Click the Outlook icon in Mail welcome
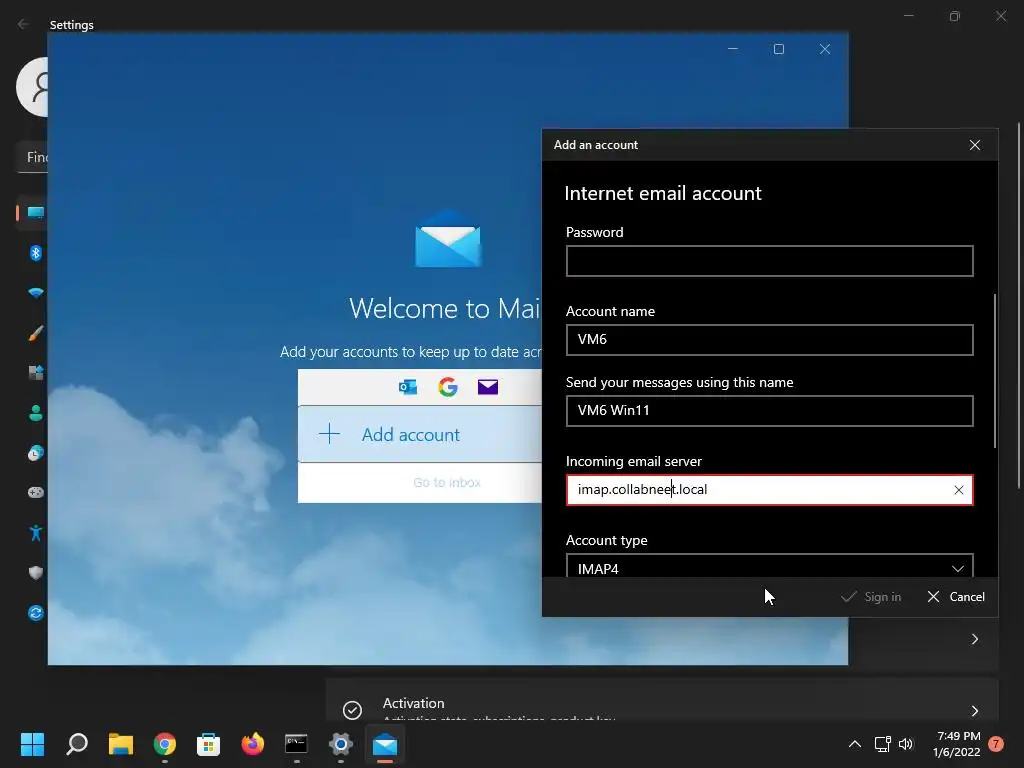The image size is (1024, 768). pos(408,387)
